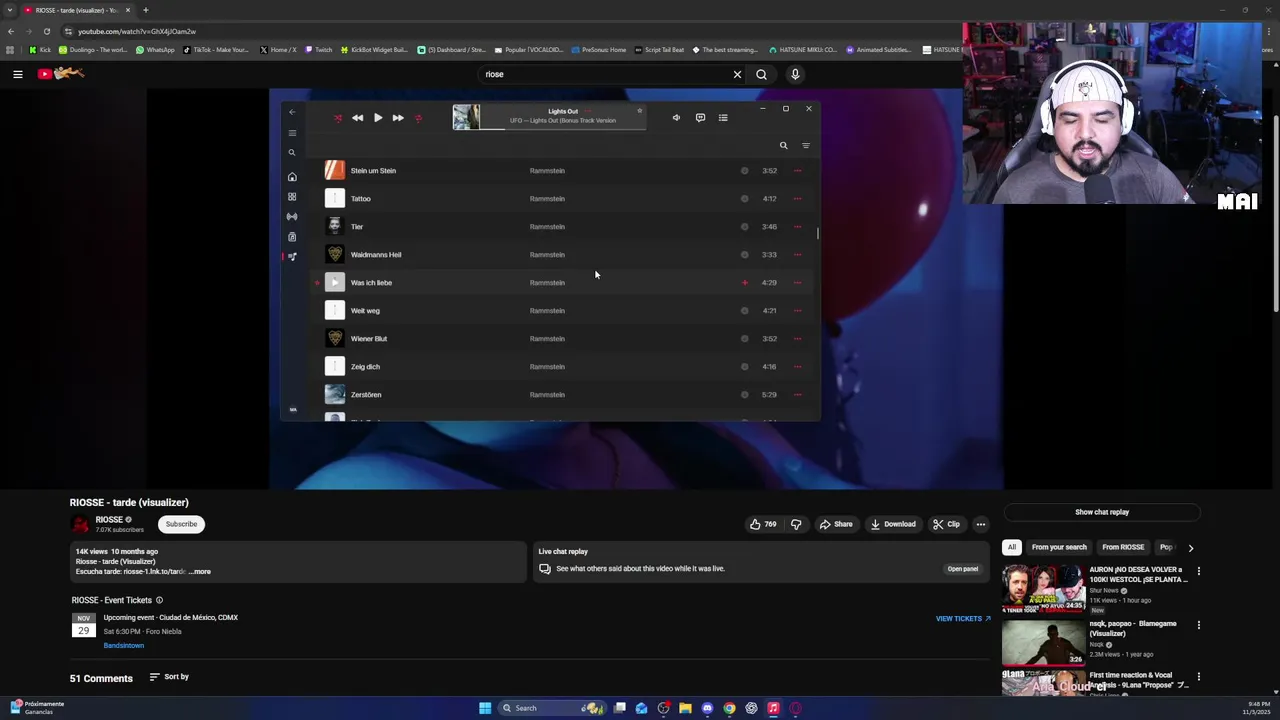Open search in music player sidebar
The height and width of the screenshot is (720, 1280).
(292, 153)
